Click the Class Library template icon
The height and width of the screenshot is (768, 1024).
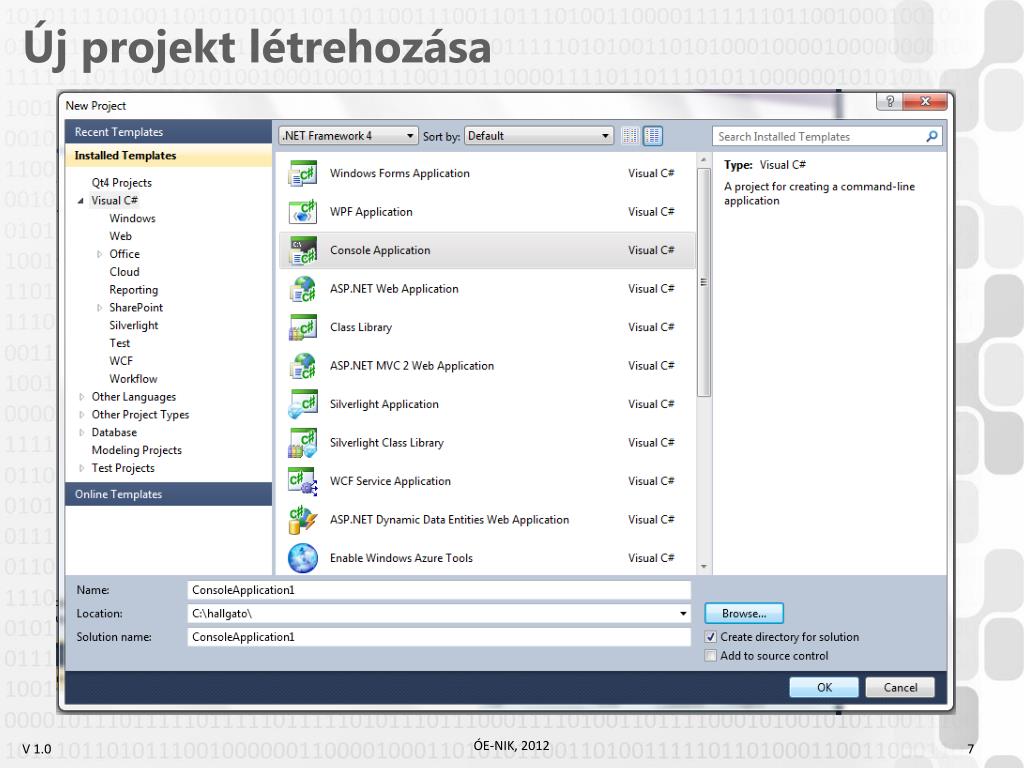pyautogui.click(x=302, y=328)
